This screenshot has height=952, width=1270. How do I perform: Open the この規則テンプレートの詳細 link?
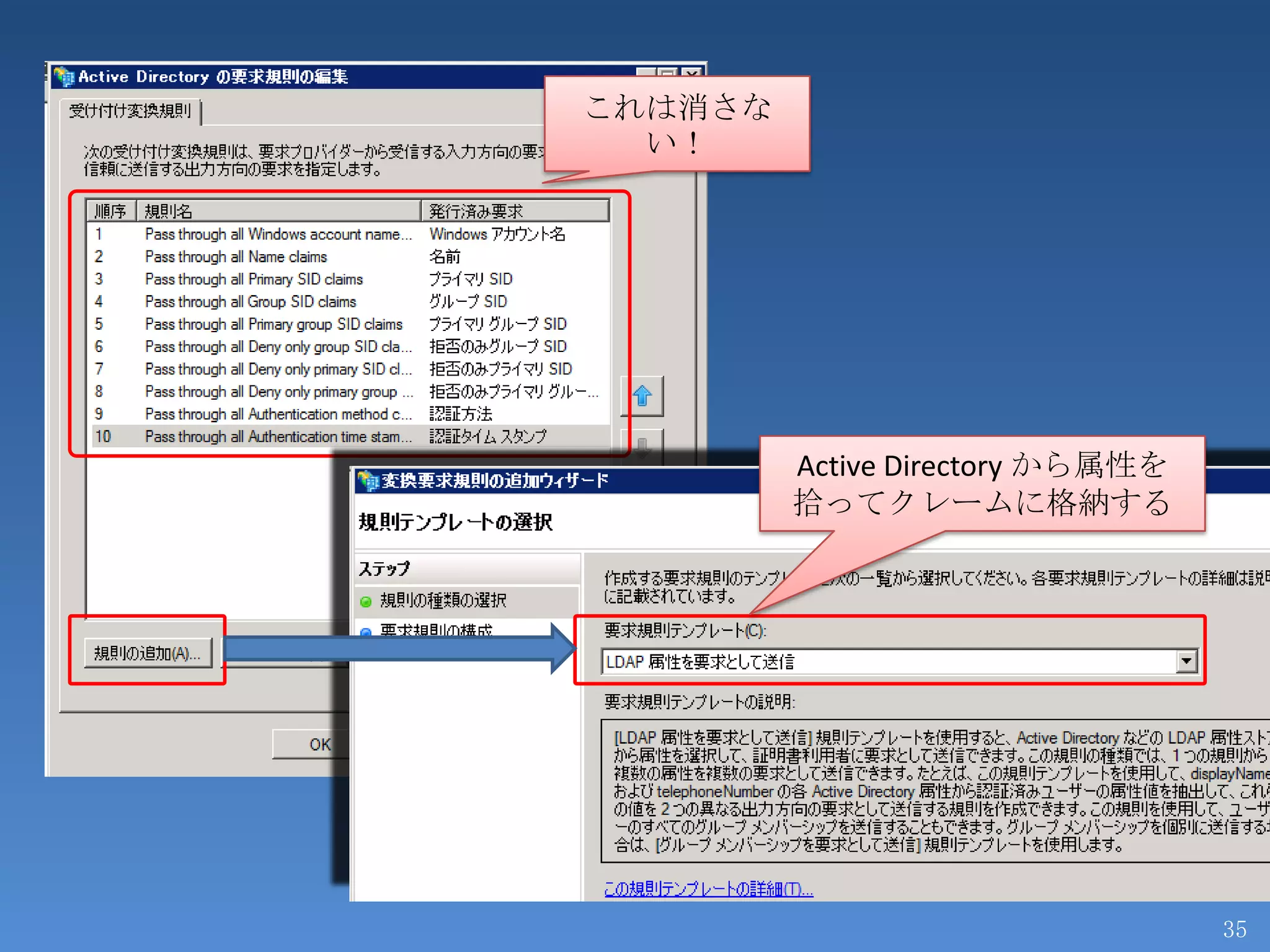point(708,889)
